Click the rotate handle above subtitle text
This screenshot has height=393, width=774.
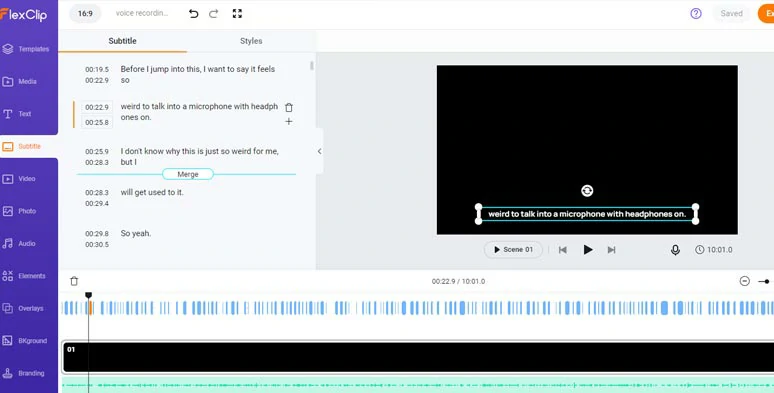[x=587, y=191]
